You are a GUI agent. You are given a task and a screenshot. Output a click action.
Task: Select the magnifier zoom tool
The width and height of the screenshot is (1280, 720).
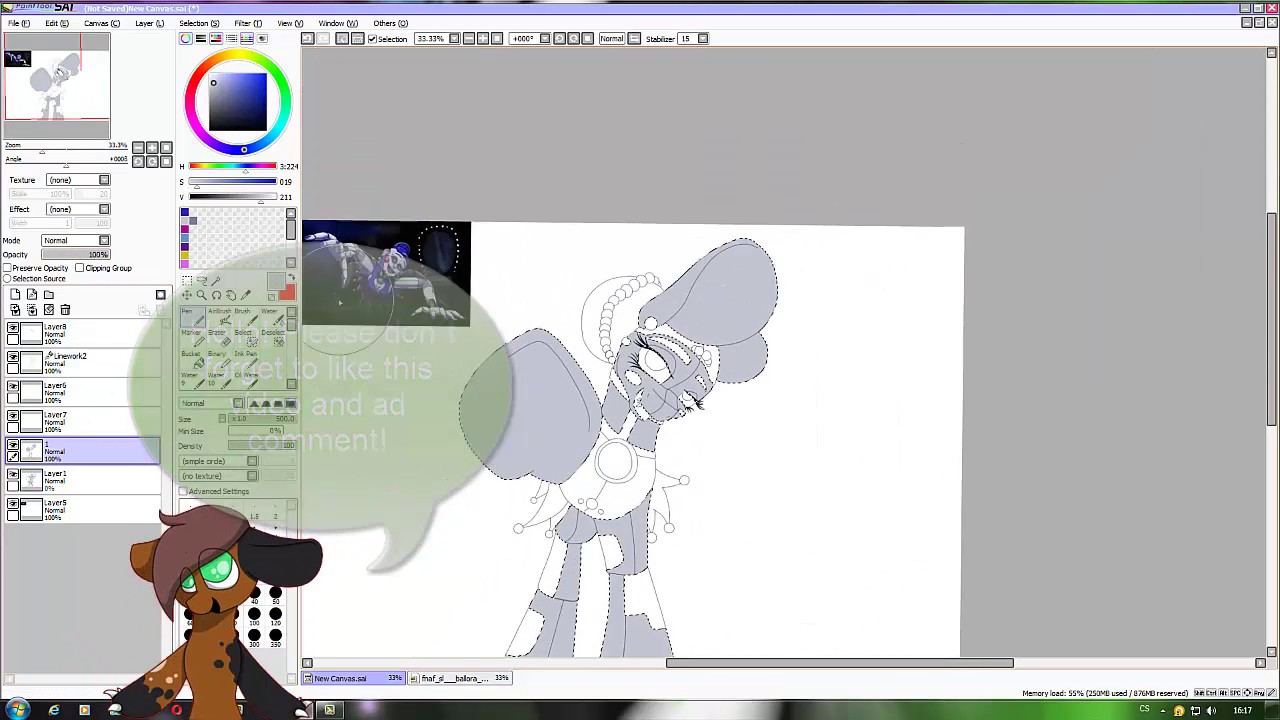click(x=201, y=295)
